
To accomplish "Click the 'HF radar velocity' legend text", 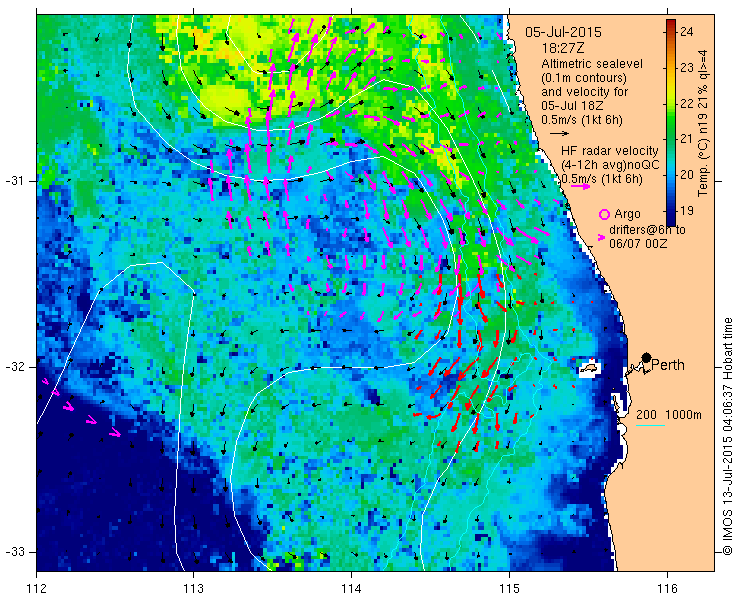I will [x=609, y=151].
